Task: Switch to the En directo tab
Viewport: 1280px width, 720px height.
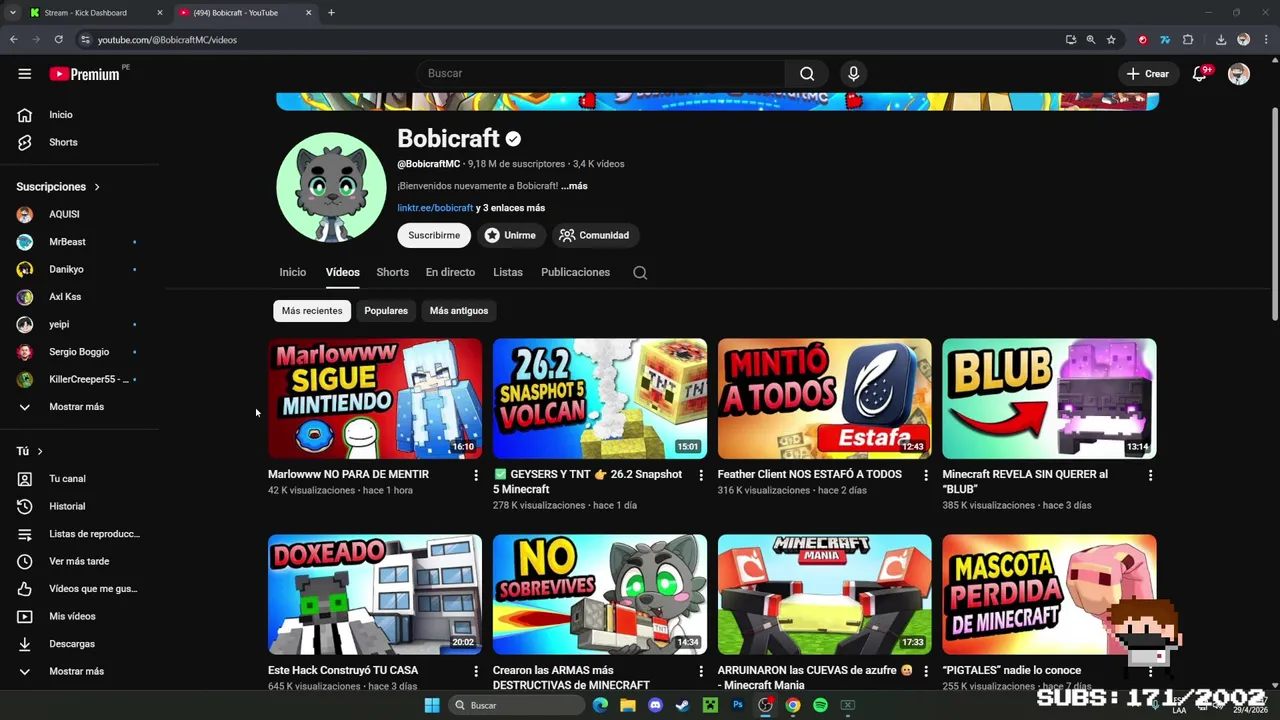Action: click(x=450, y=272)
